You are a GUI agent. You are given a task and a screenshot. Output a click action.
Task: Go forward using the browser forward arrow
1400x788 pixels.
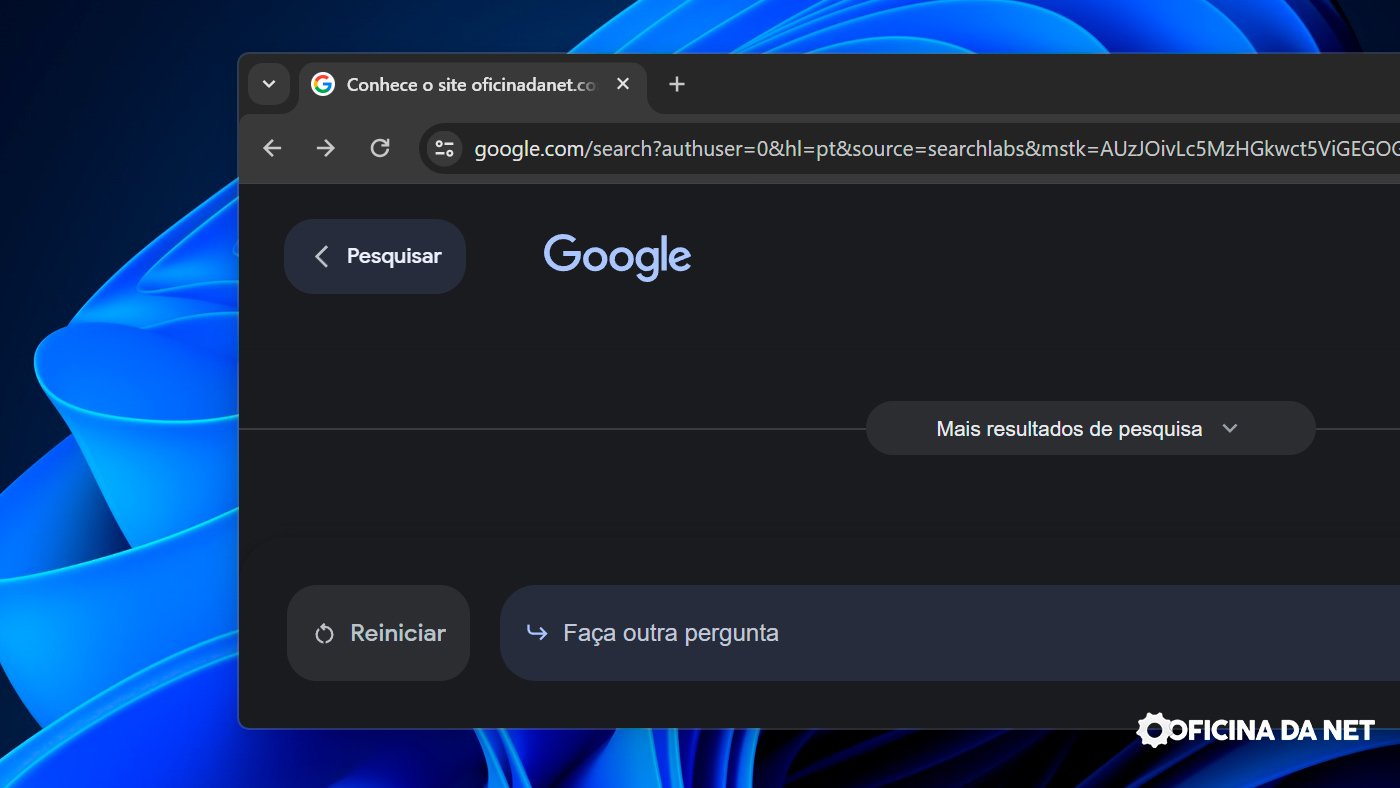(326, 149)
